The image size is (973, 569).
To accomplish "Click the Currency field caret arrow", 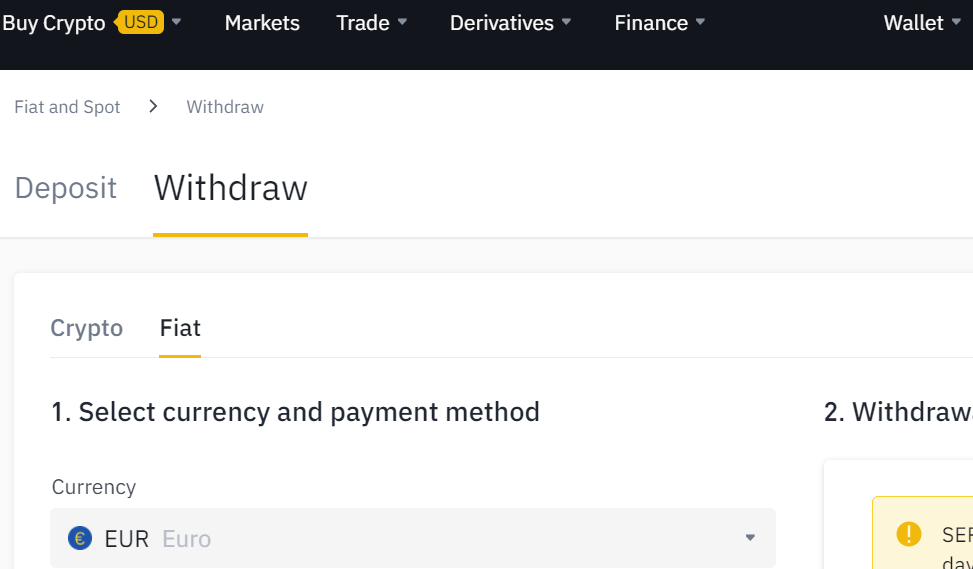I will point(750,537).
